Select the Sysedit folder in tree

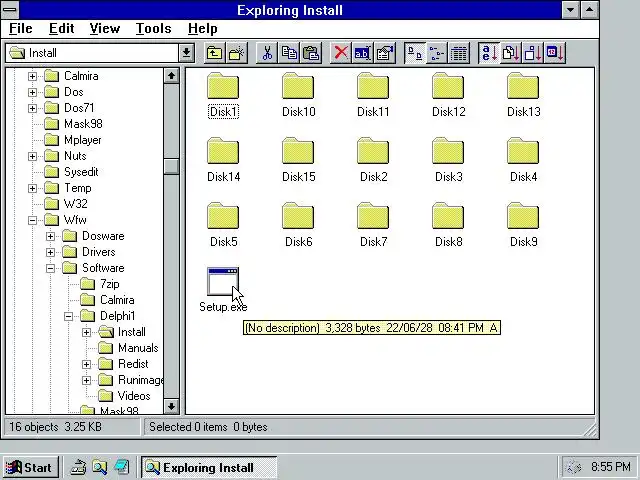click(x=71, y=172)
